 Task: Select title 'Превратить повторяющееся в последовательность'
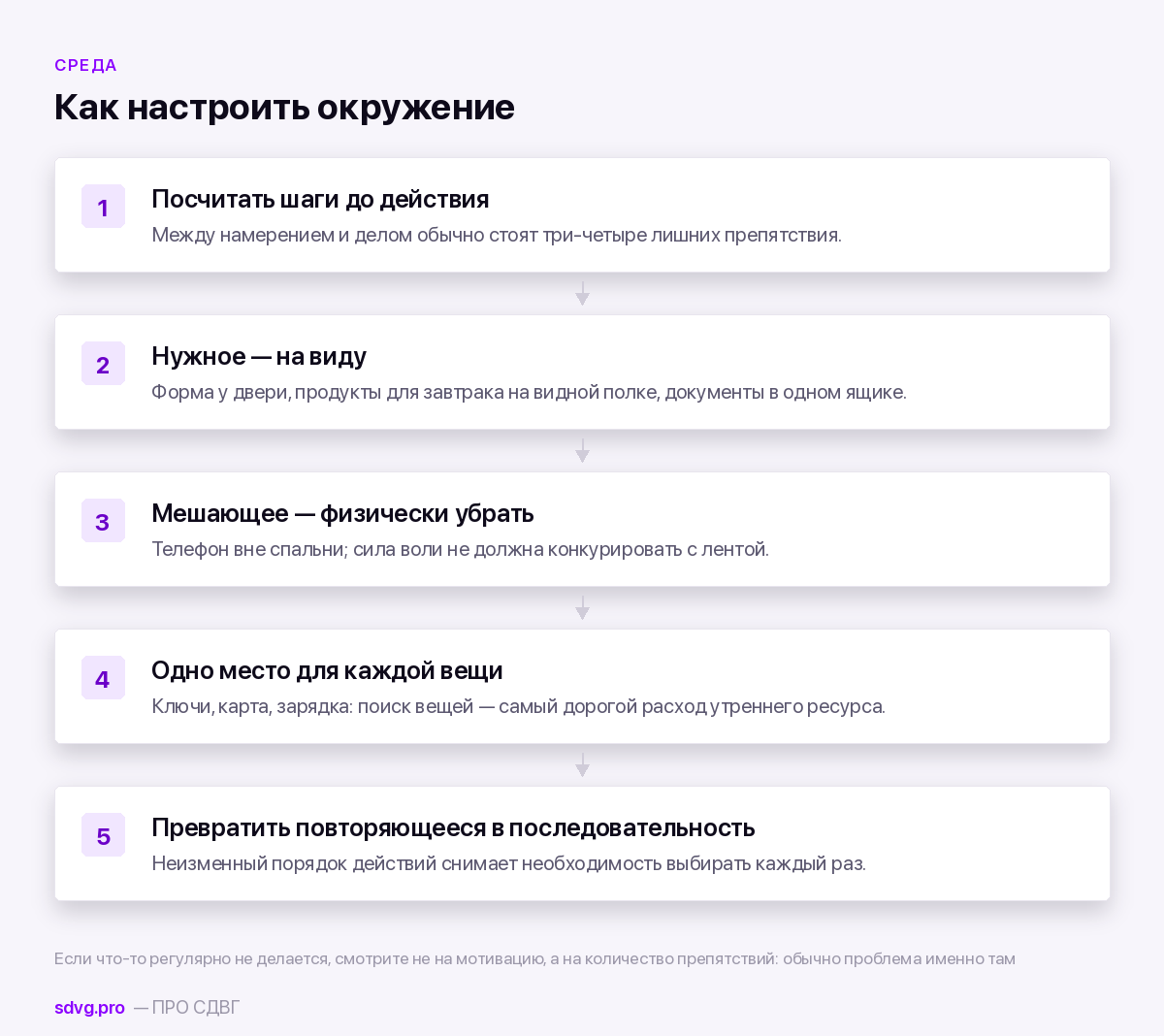point(453,827)
